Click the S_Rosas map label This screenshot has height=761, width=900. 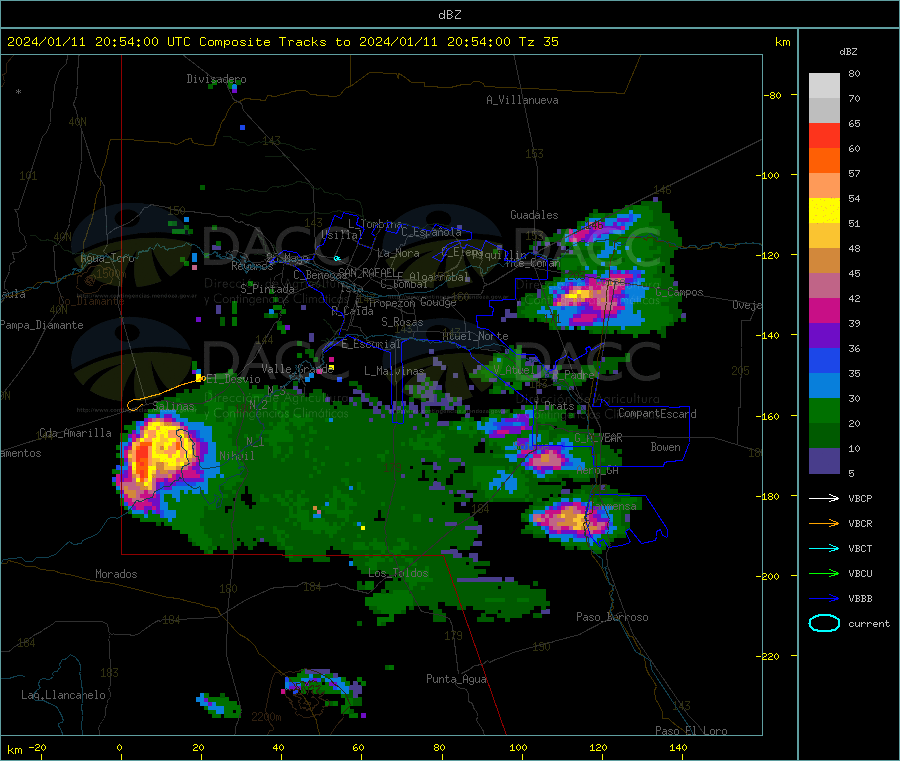pos(402,322)
